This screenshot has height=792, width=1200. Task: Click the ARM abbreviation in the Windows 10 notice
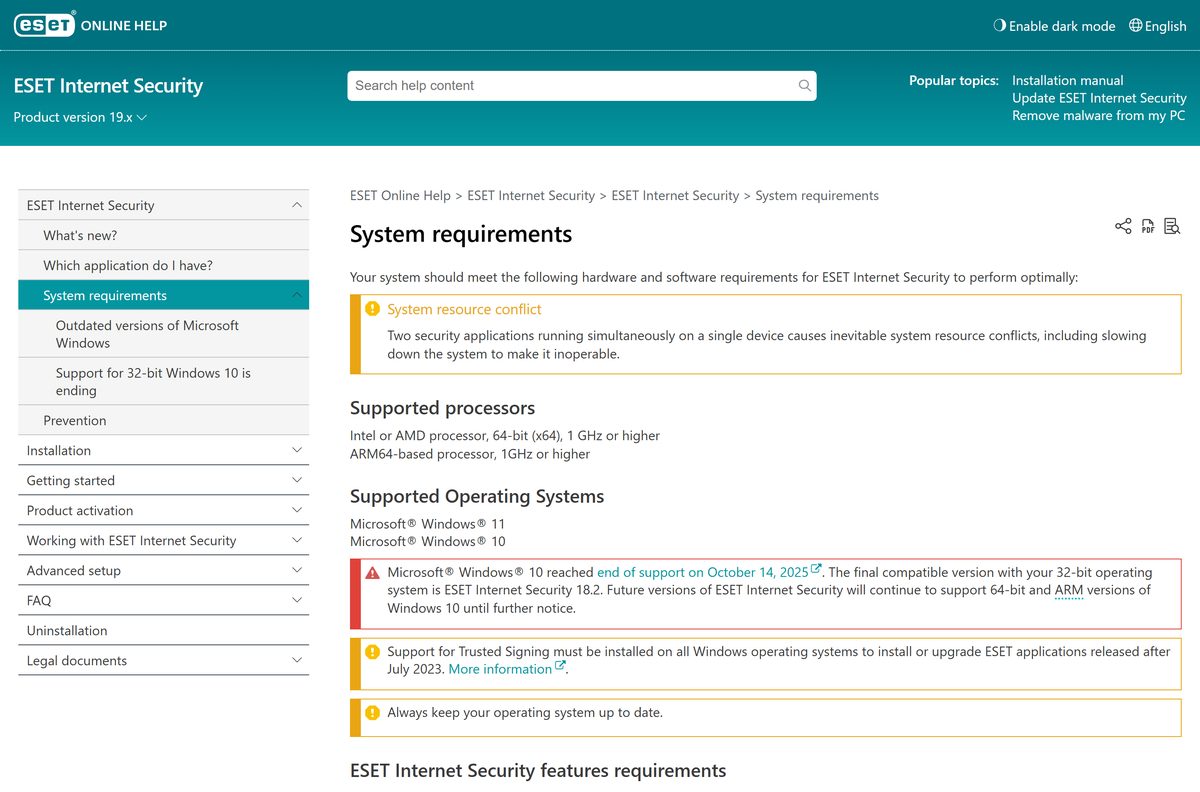(x=1069, y=590)
